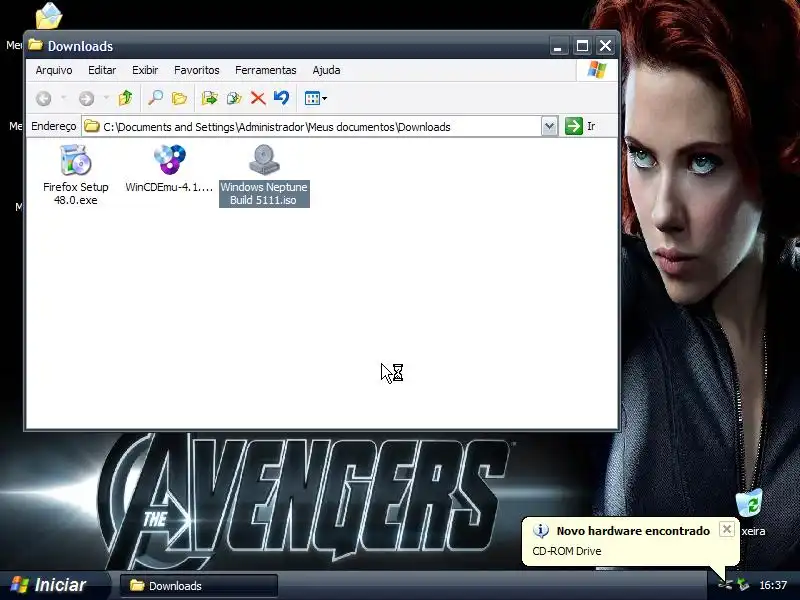Expand the address bar dropdown arrow
Viewport: 800px width, 600px height.
click(x=549, y=126)
